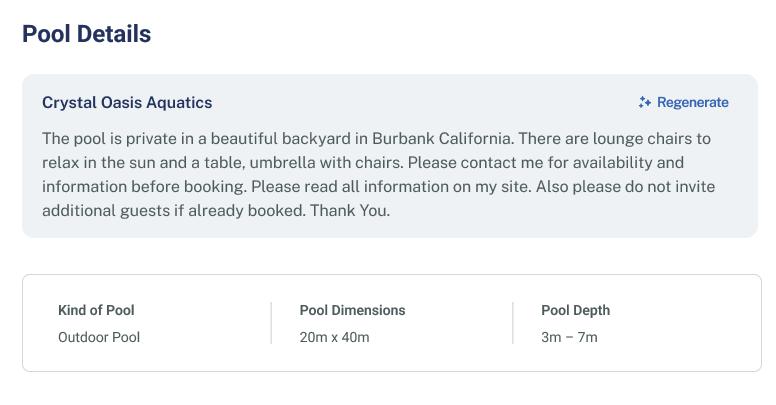This screenshot has height=405, width=776.
Task: Click the Pool Dimensions label
Action: point(352,310)
